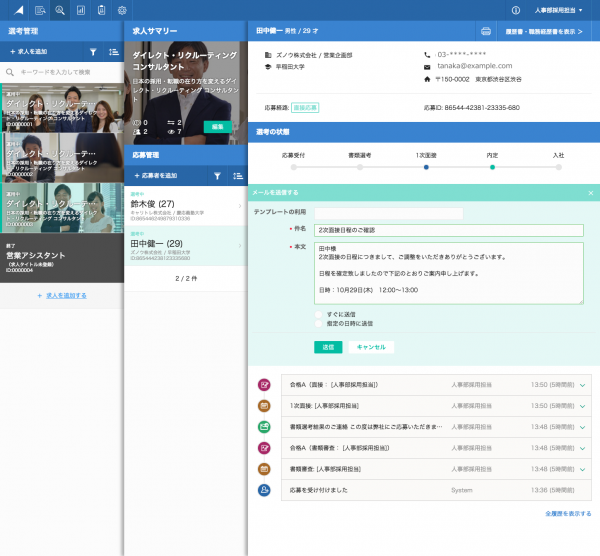Click the green 編集 button on job summary
600x556 pixels.
[x=217, y=127]
